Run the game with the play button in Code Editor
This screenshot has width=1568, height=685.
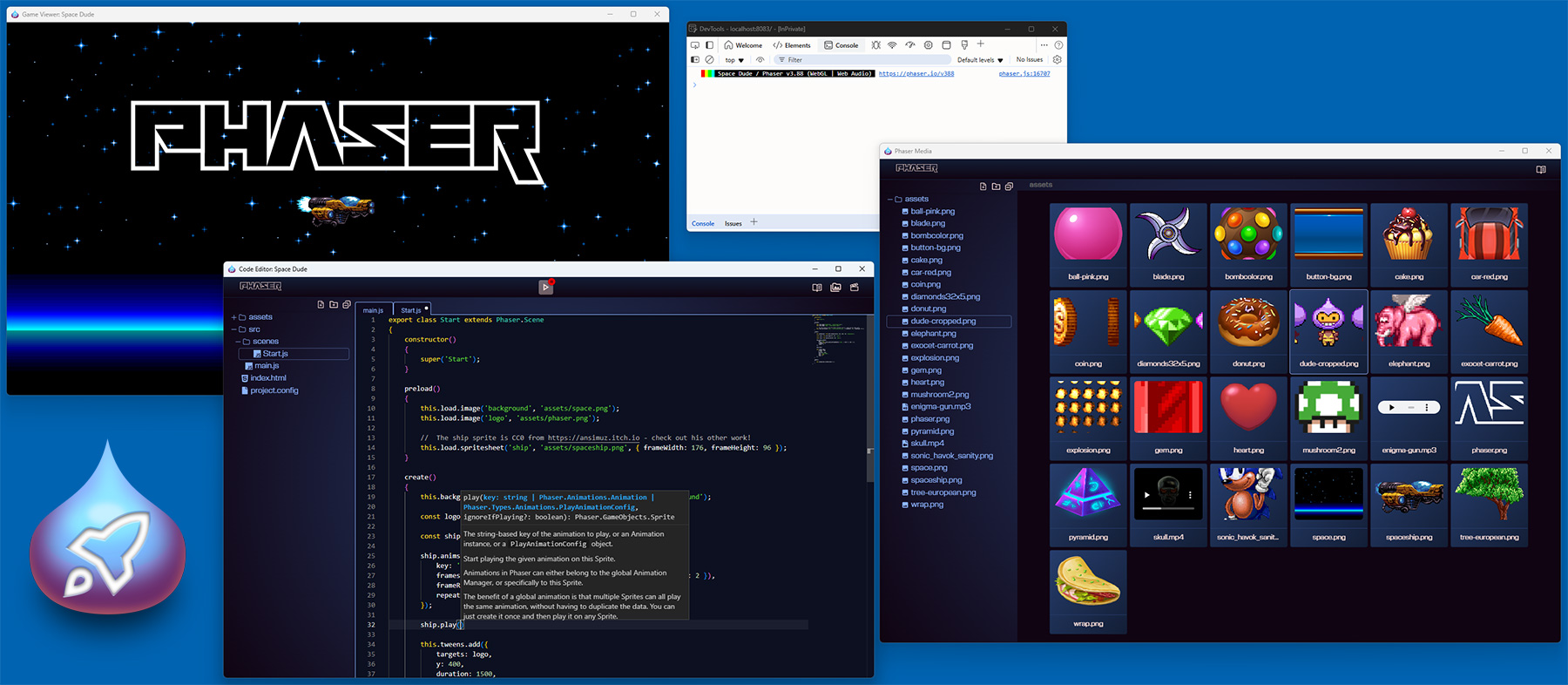[x=545, y=287]
